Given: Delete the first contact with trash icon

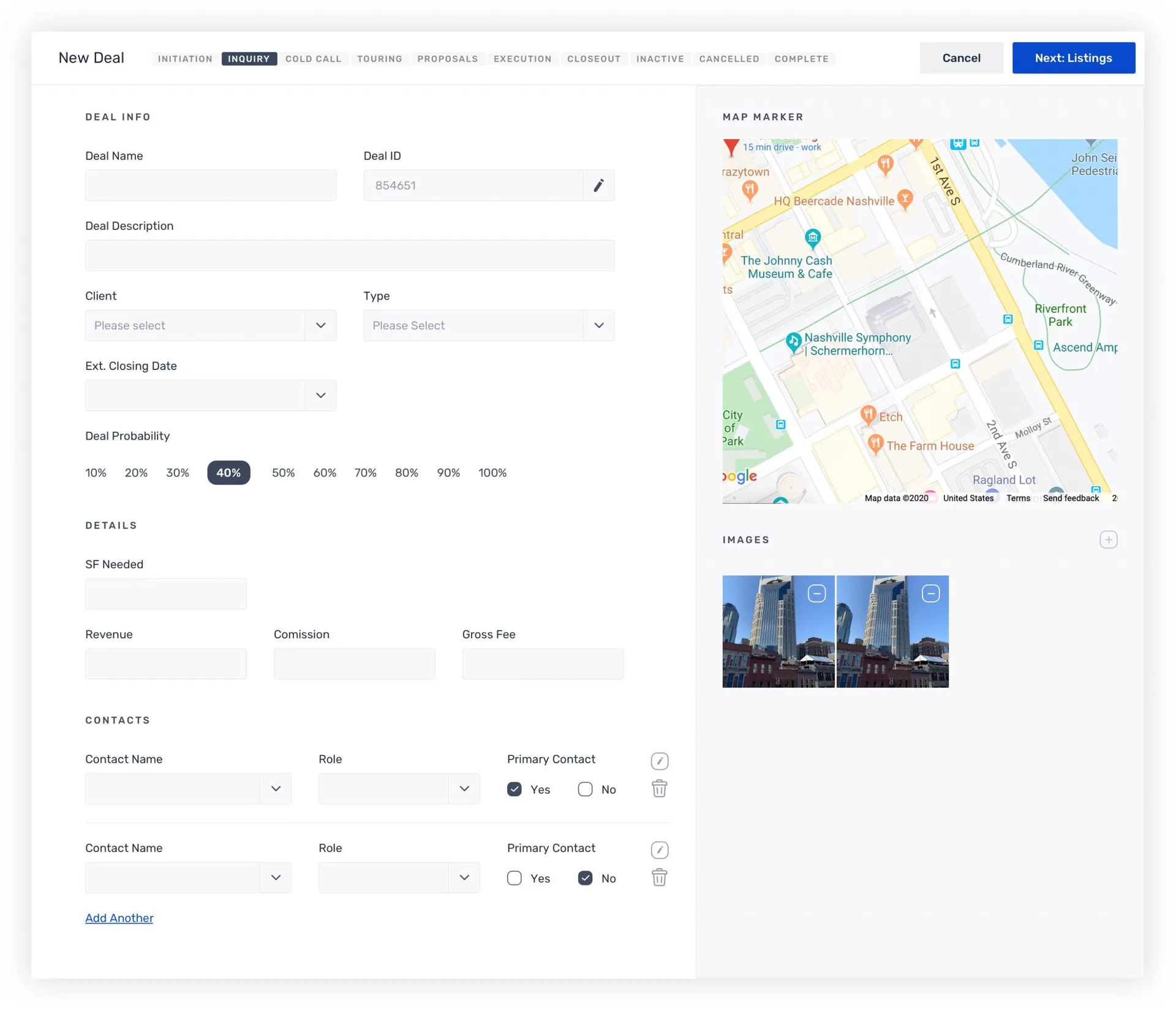Looking at the screenshot, I should 659,788.
